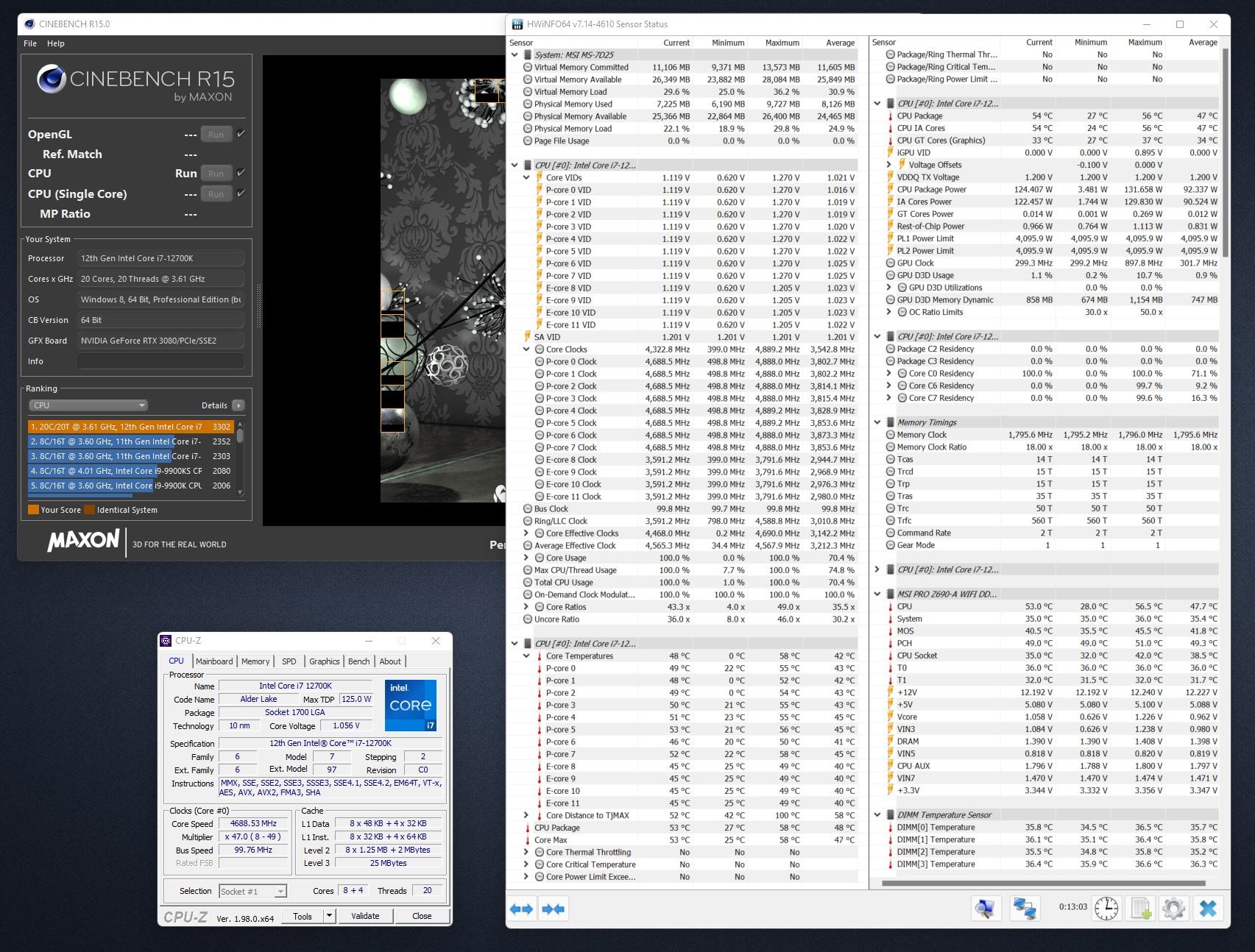Click the Validate button in CPU-Z
The width and height of the screenshot is (1255, 952).
pyautogui.click(x=365, y=916)
